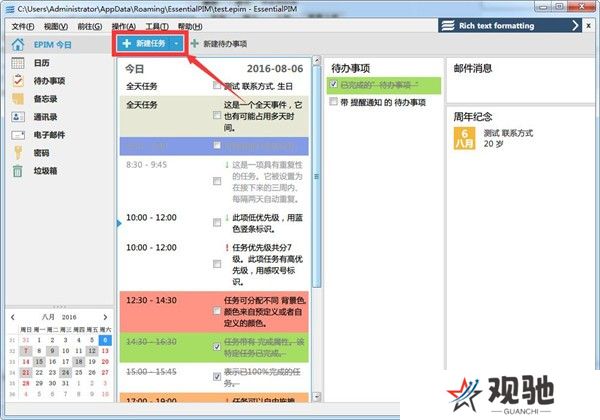Click the Rich text formatting banner icon
Image resolution: width=600 pixels, height=420 pixels.
pyautogui.click(x=448, y=26)
